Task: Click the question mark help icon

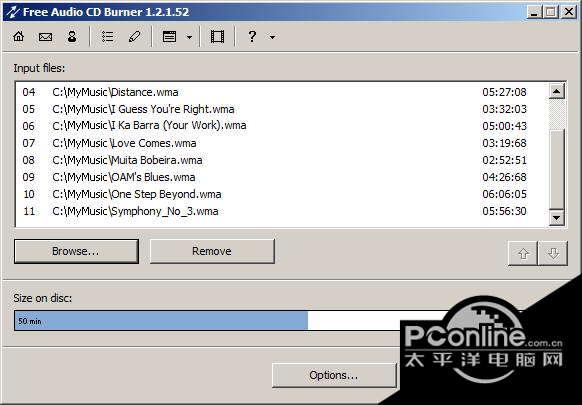Action: pos(252,36)
